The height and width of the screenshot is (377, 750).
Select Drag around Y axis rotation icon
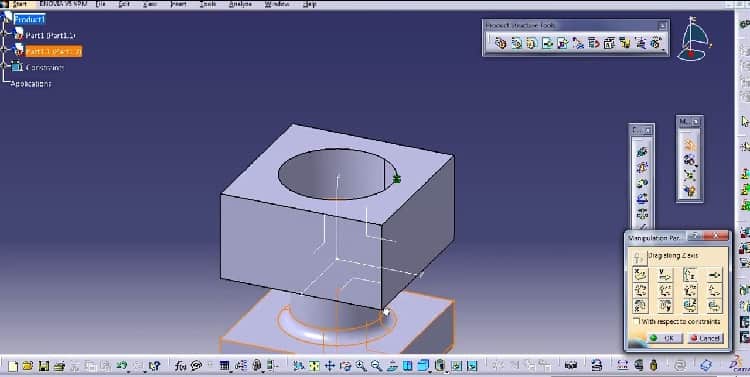coord(665,305)
